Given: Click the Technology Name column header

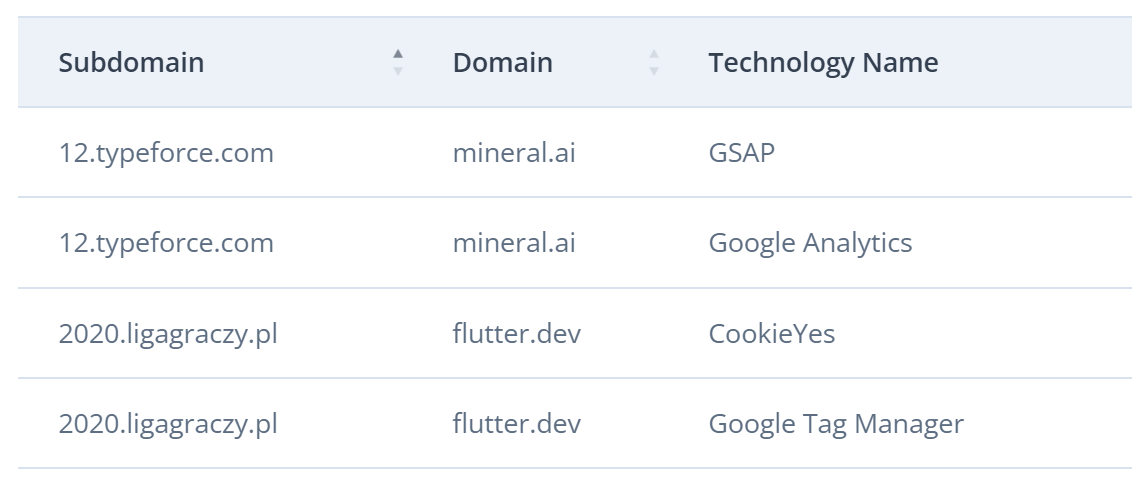Looking at the screenshot, I should 823,63.
